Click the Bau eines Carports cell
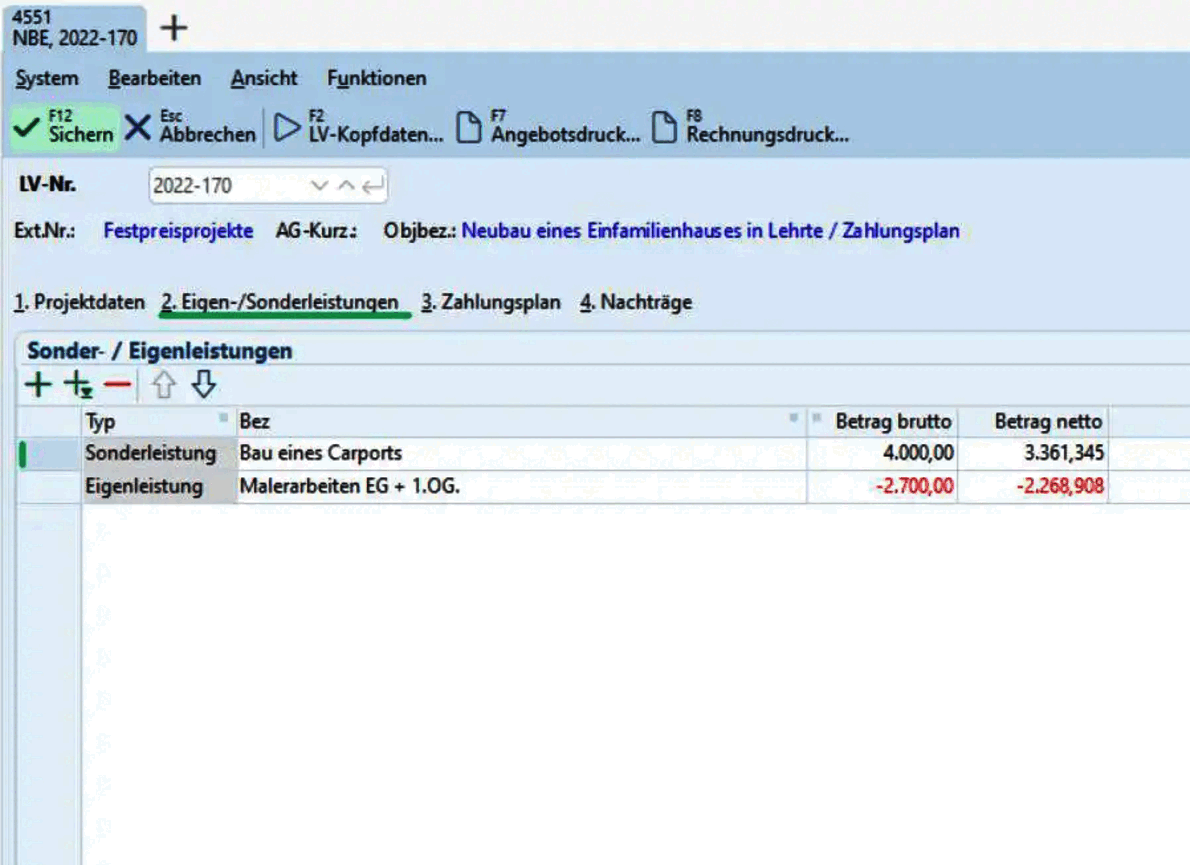Viewport: 1190px width, 865px height. (521, 453)
